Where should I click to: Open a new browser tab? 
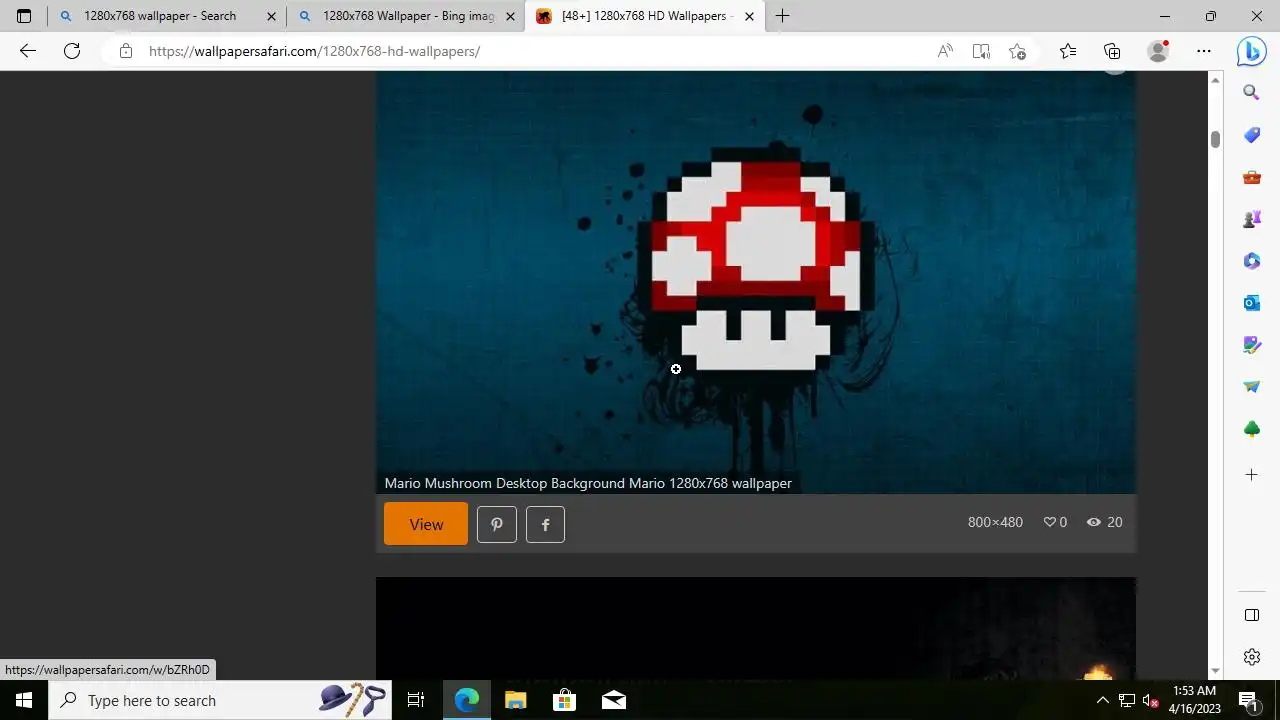pos(782,16)
